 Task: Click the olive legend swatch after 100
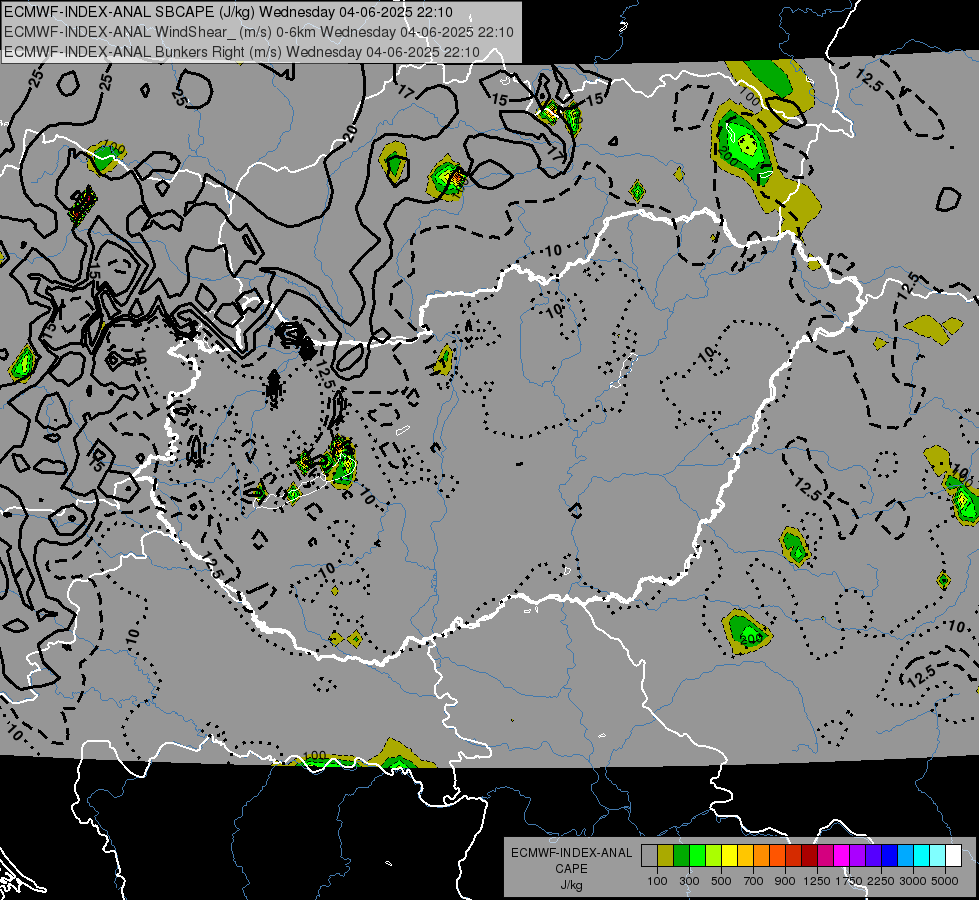pyautogui.click(x=666, y=856)
